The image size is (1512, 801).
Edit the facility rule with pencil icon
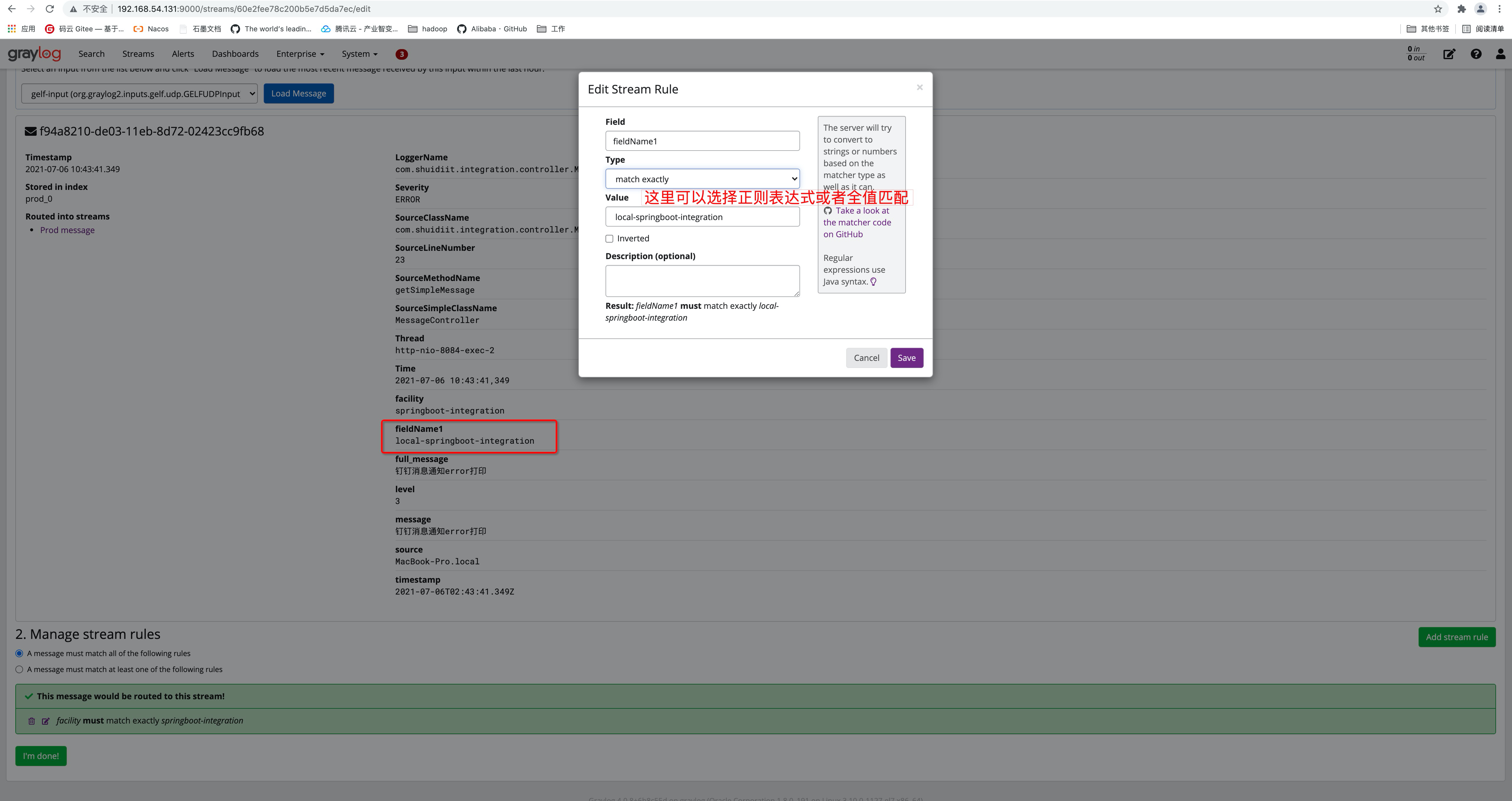click(x=46, y=721)
